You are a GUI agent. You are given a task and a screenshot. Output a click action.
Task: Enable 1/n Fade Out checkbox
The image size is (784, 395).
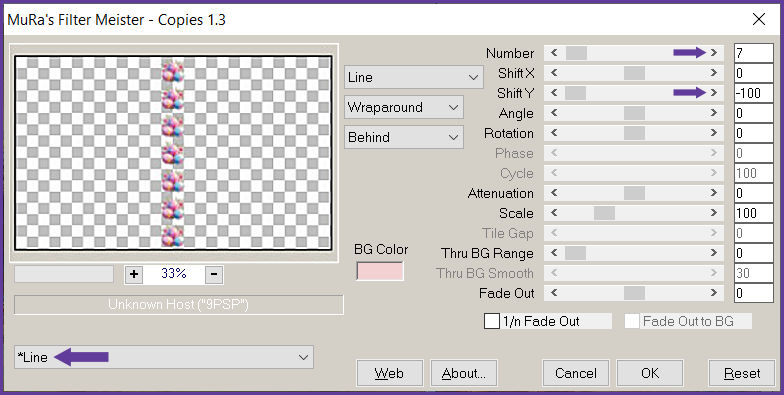coord(492,321)
